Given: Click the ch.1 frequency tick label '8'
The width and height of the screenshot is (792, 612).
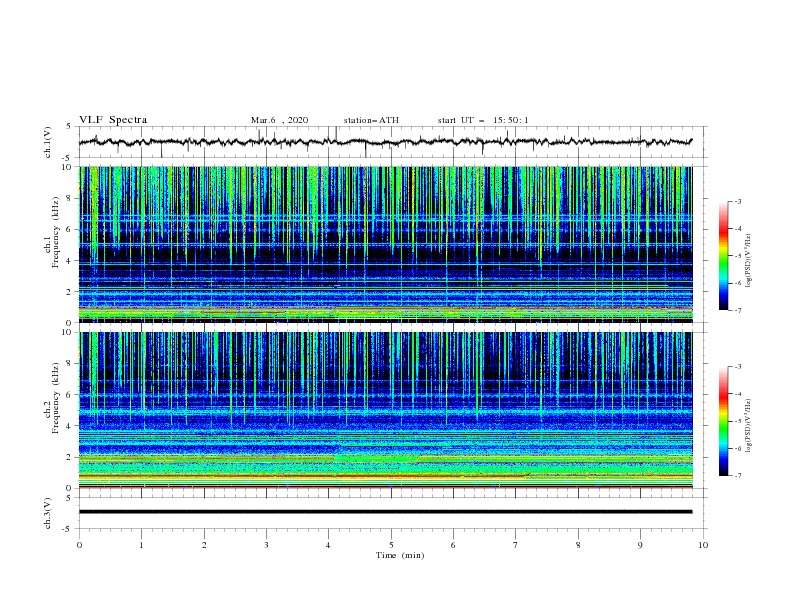Looking at the screenshot, I should pos(71,198).
